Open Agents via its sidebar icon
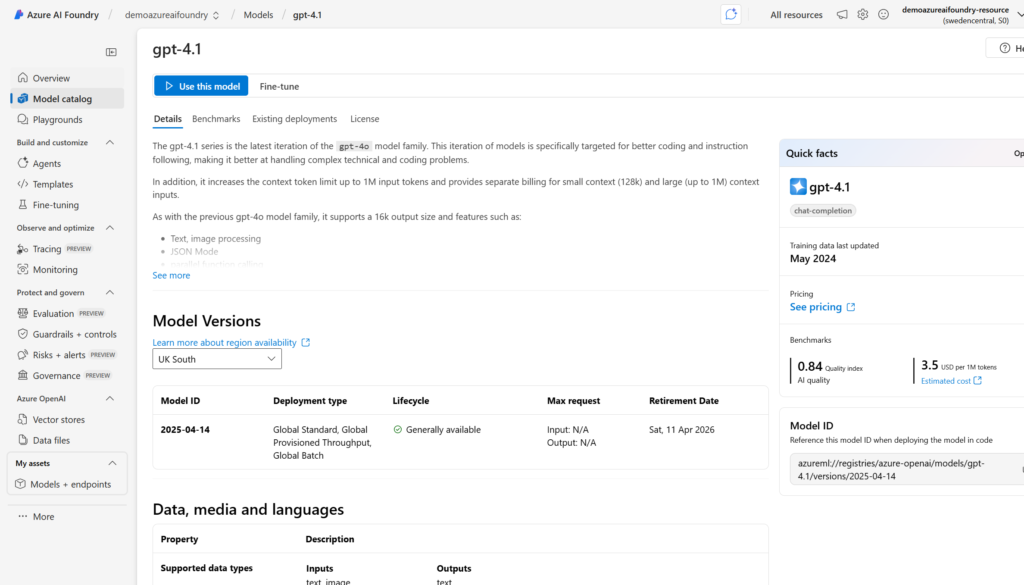This screenshot has width=1024, height=585. pyautogui.click(x=23, y=163)
